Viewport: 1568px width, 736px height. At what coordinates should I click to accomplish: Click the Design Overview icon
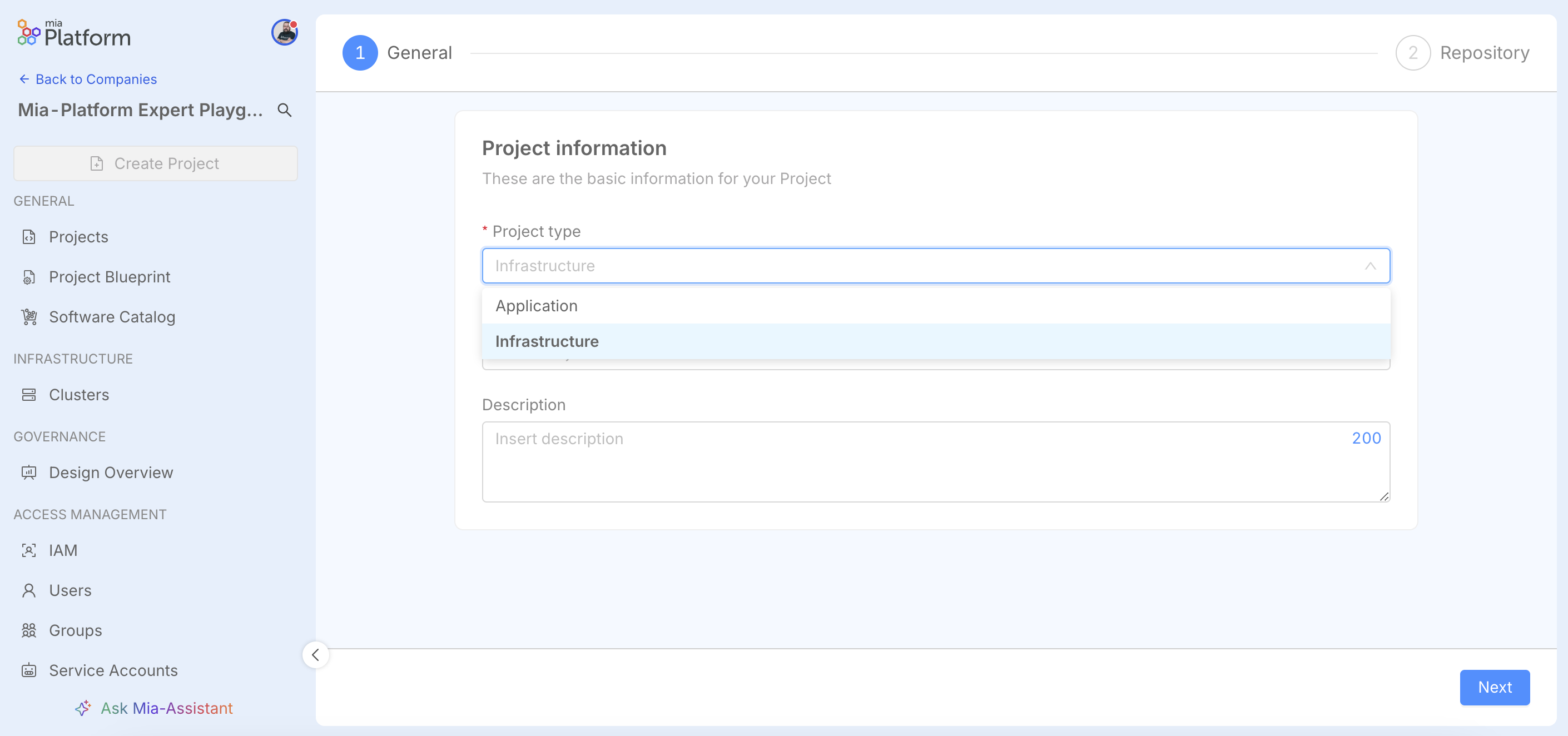pyautogui.click(x=28, y=473)
